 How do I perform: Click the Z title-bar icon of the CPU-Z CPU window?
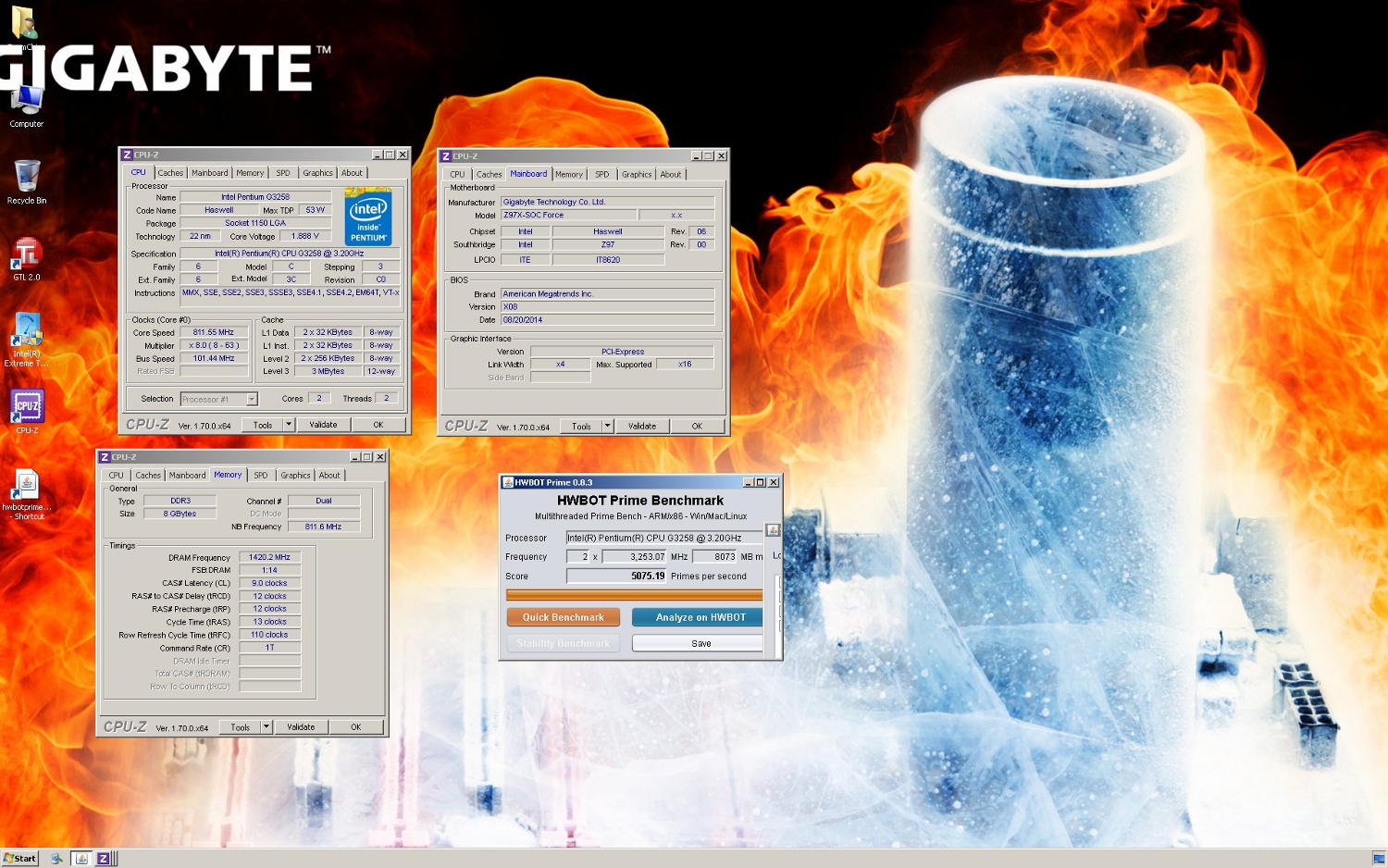[127, 155]
